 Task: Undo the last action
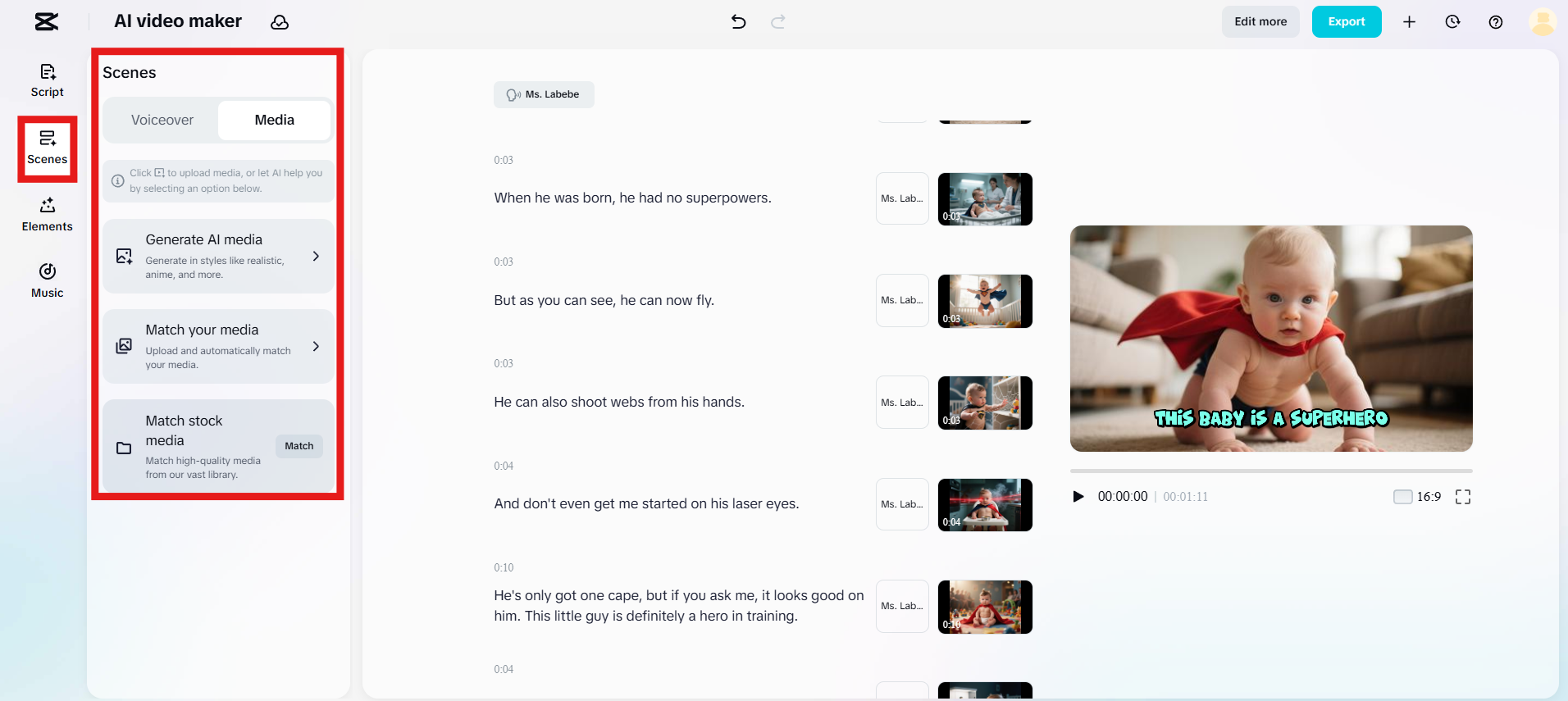click(738, 22)
